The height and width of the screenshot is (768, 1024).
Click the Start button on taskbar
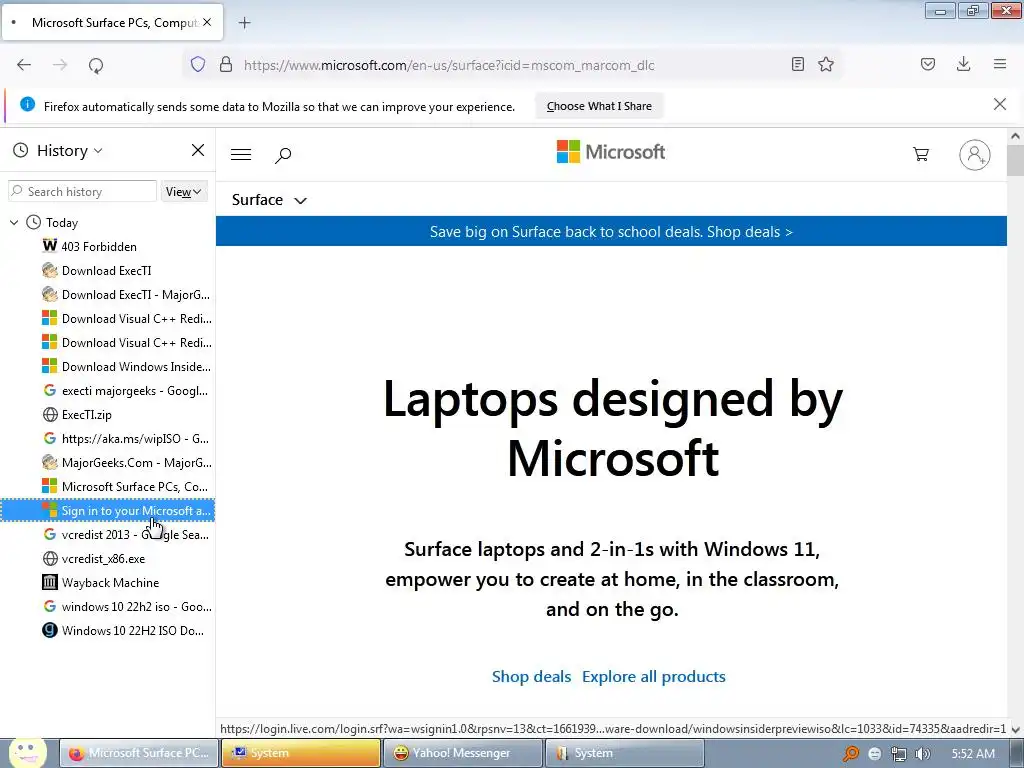click(26, 753)
